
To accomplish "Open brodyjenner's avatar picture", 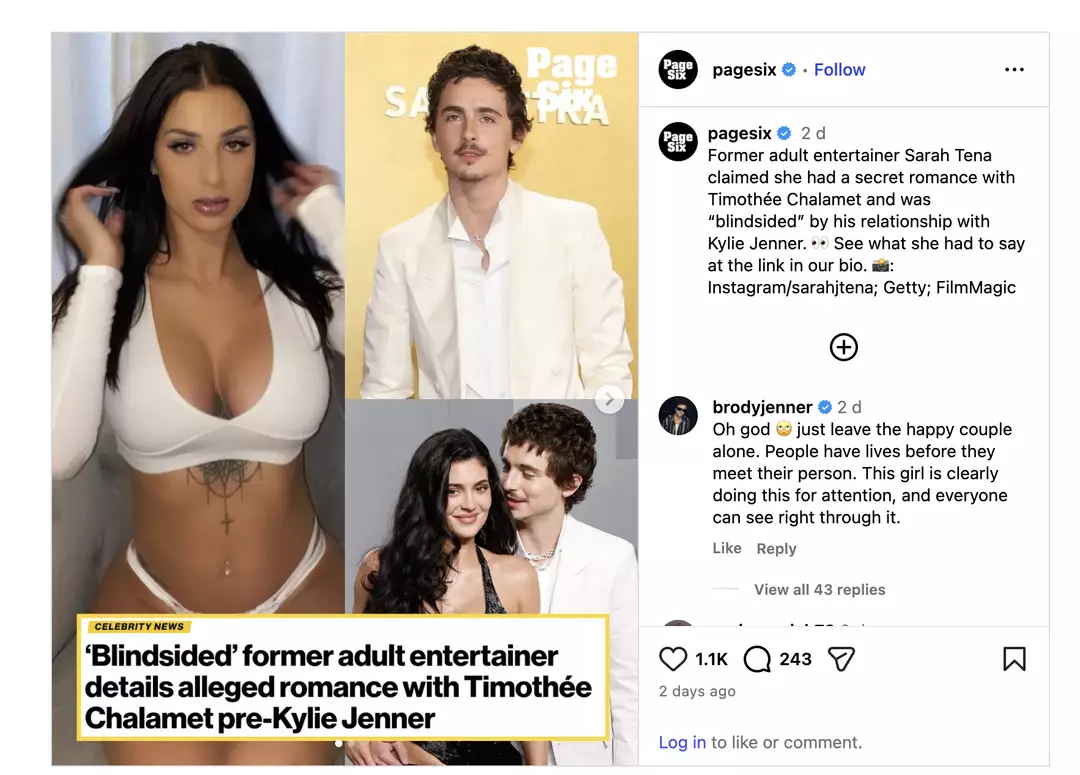I will click(678, 415).
